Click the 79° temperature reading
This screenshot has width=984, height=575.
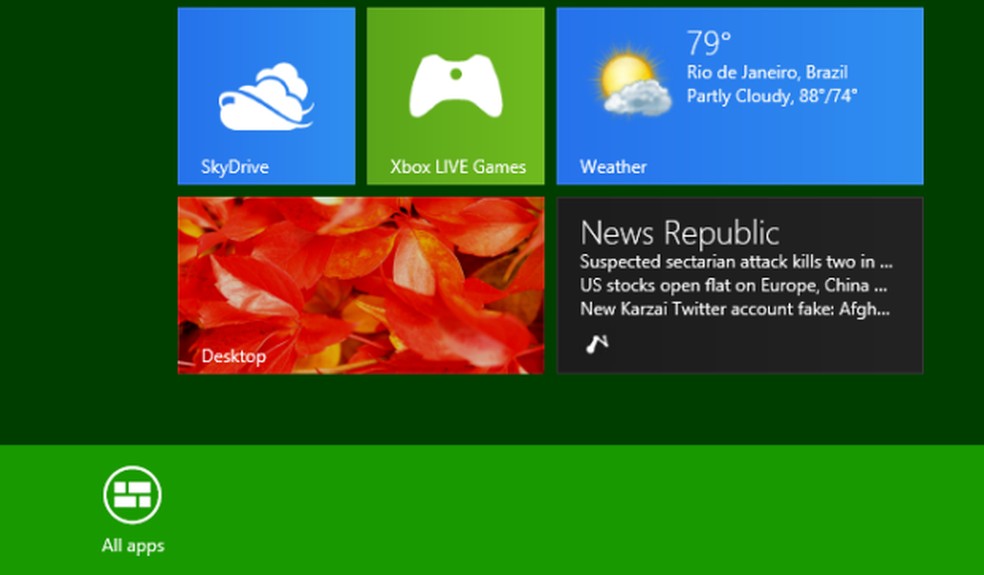coord(709,43)
